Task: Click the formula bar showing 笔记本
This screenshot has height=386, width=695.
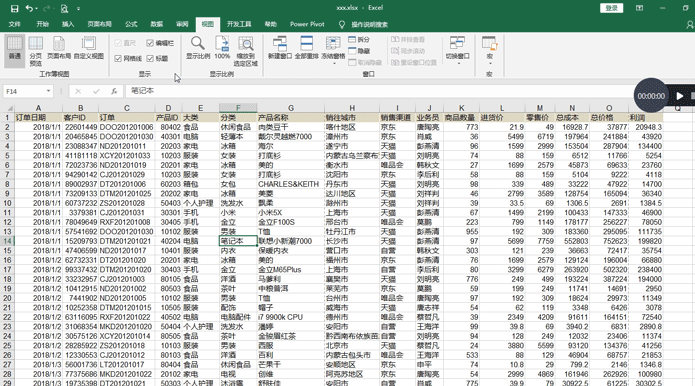Action: click(381, 91)
